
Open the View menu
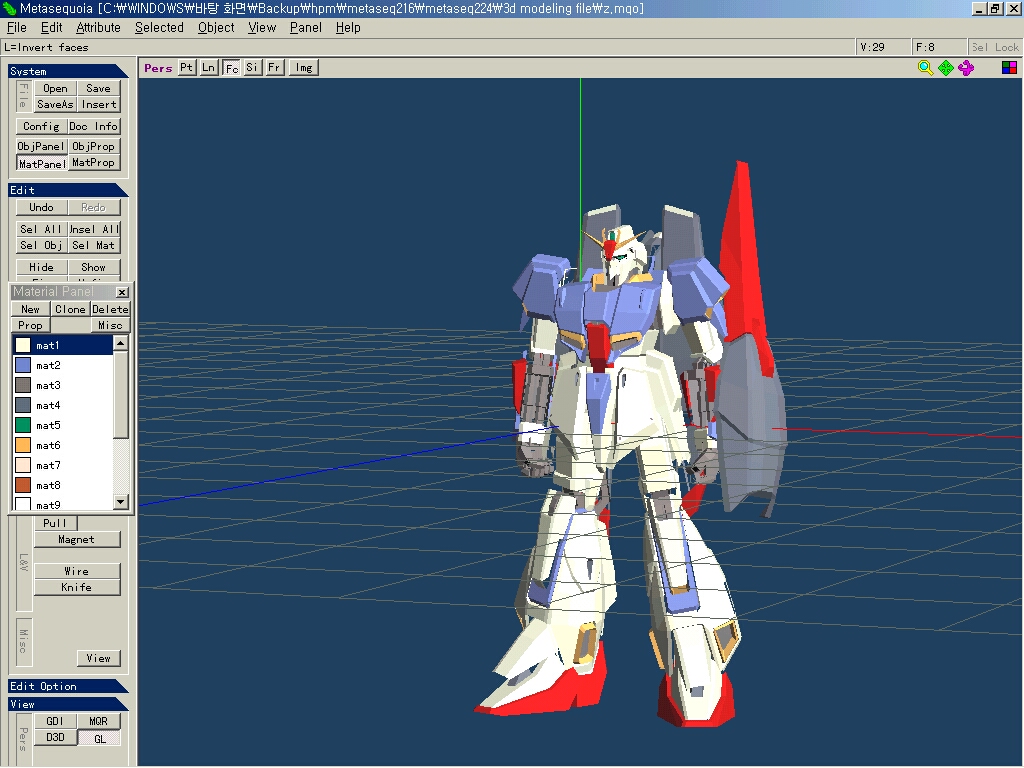[x=262, y=27]
